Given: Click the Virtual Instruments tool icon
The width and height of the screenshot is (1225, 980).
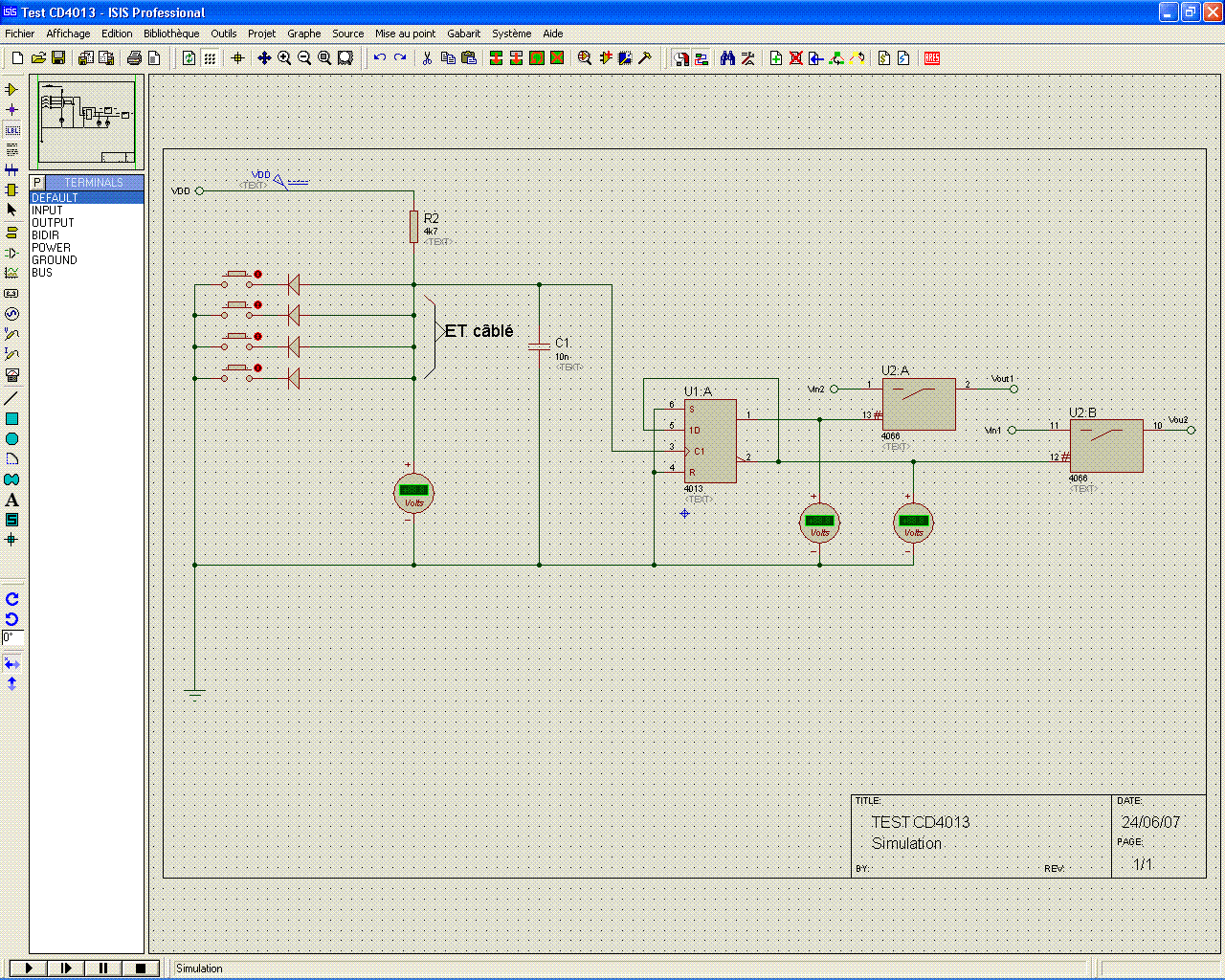Looking at the screenshot, I should click(11, 375).
